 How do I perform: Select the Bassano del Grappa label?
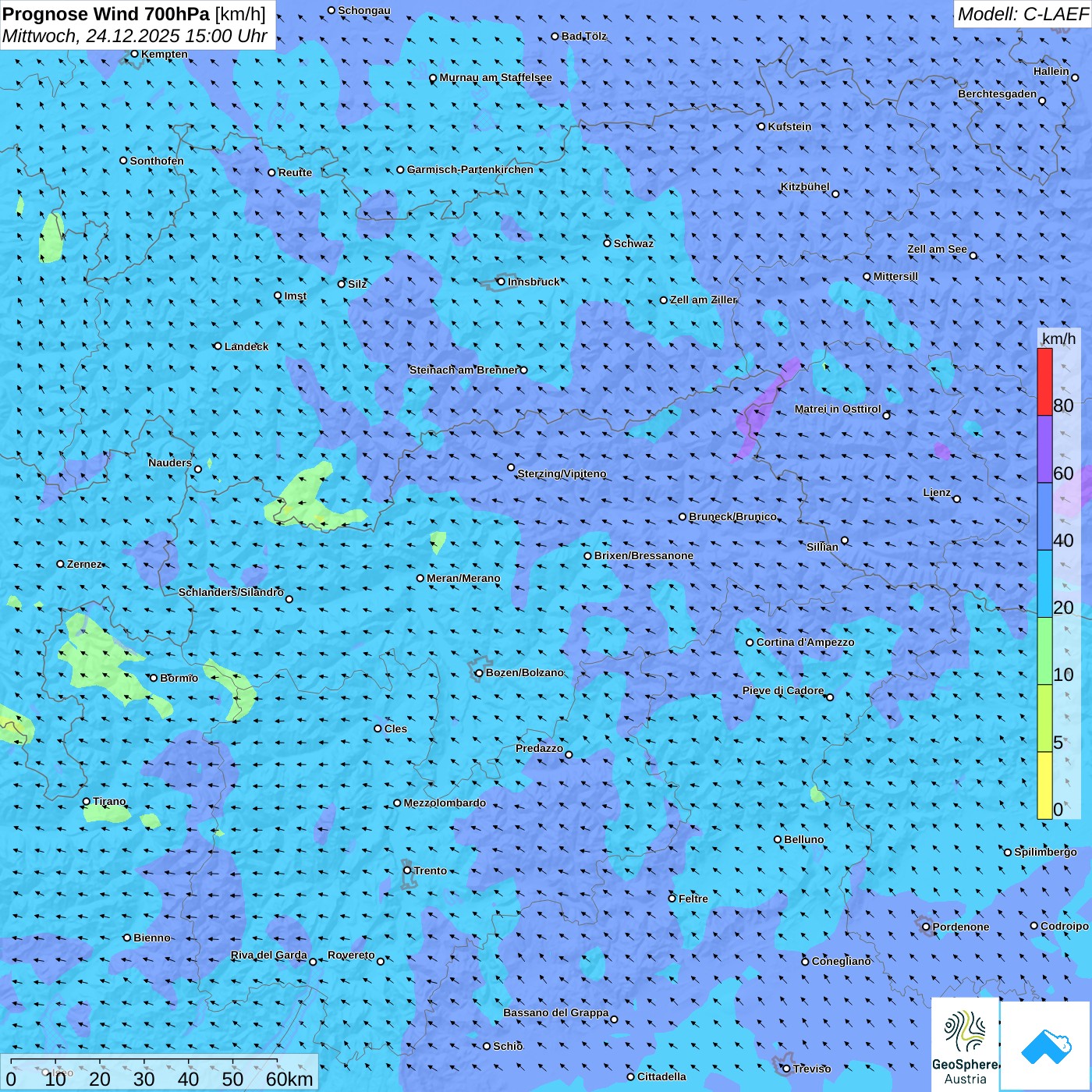point(555,1012)
